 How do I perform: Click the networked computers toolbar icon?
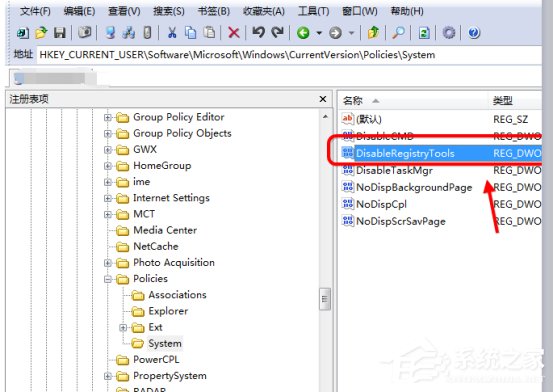click(x=129, y=33)
